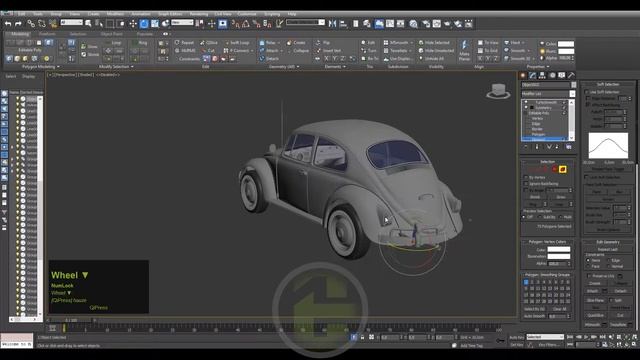
Task: Open the Hierarchy command panel tab
Action: (542, 75)
